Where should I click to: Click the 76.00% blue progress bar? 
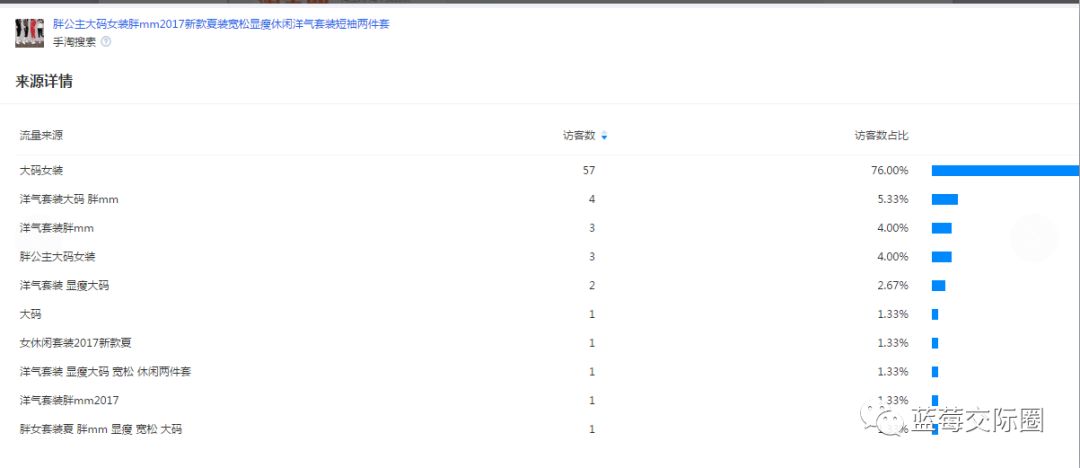click(x=1006, y=170)
